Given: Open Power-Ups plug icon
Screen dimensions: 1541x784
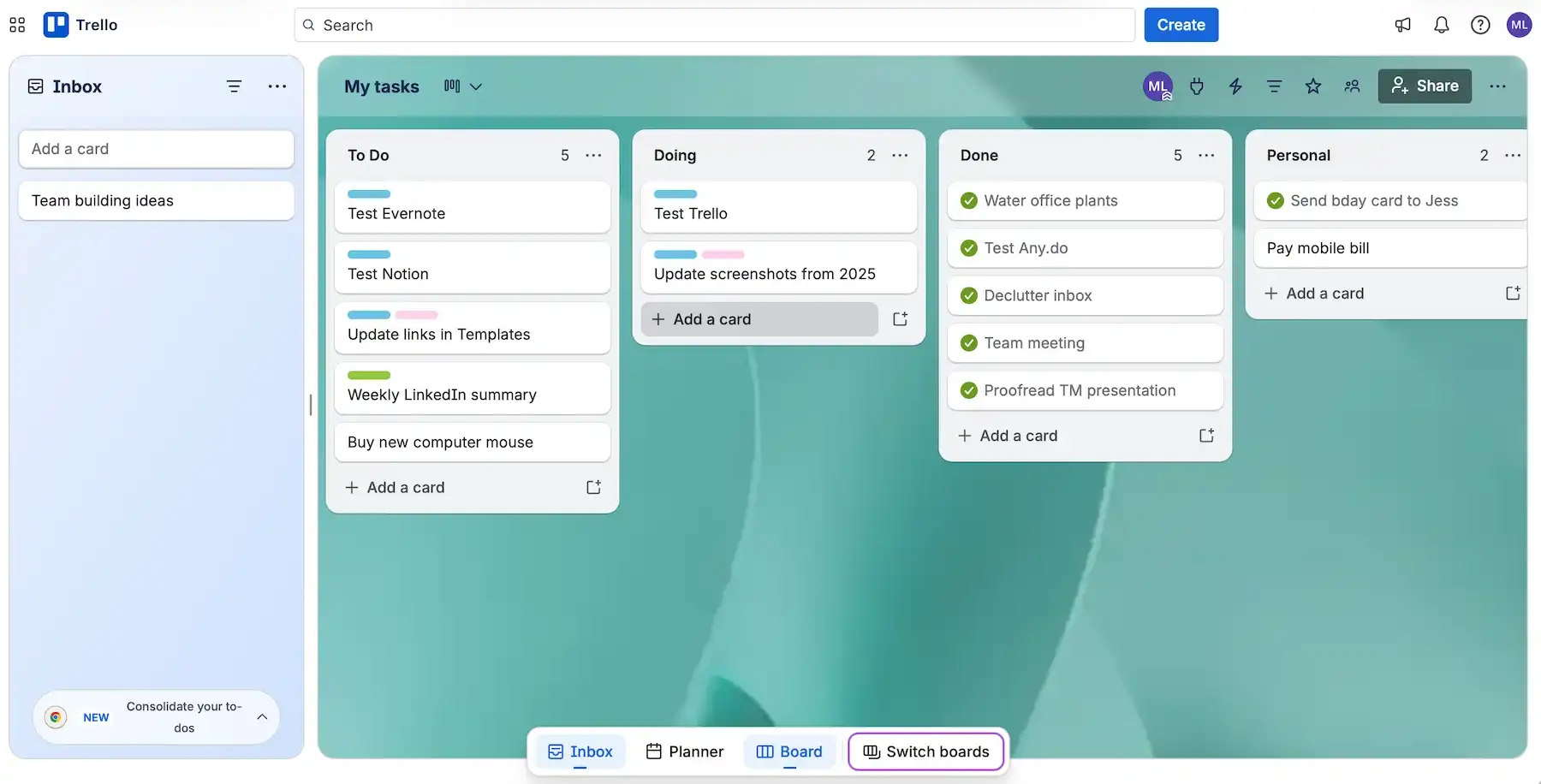Looking at the screenshot, I should (x=1197, y=86).
